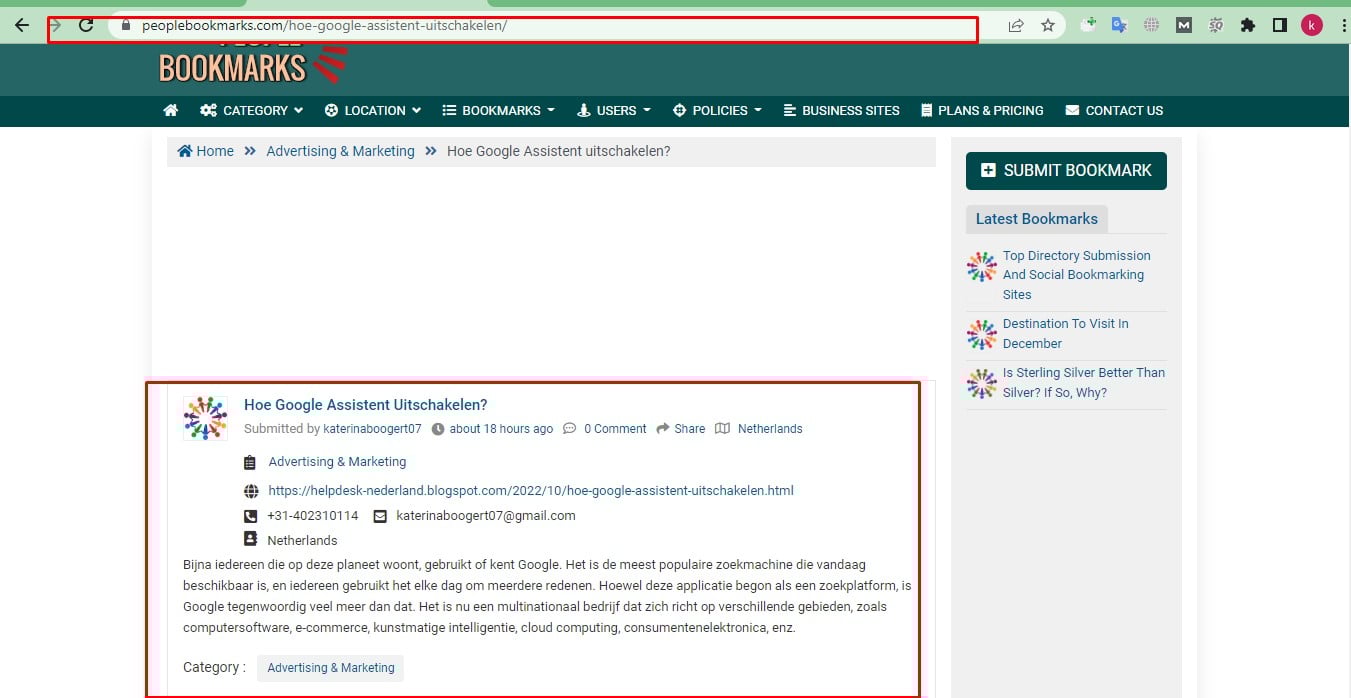Bookmark page using star icon
This screenshot has height=698, width=1351.
[1048, 25]
